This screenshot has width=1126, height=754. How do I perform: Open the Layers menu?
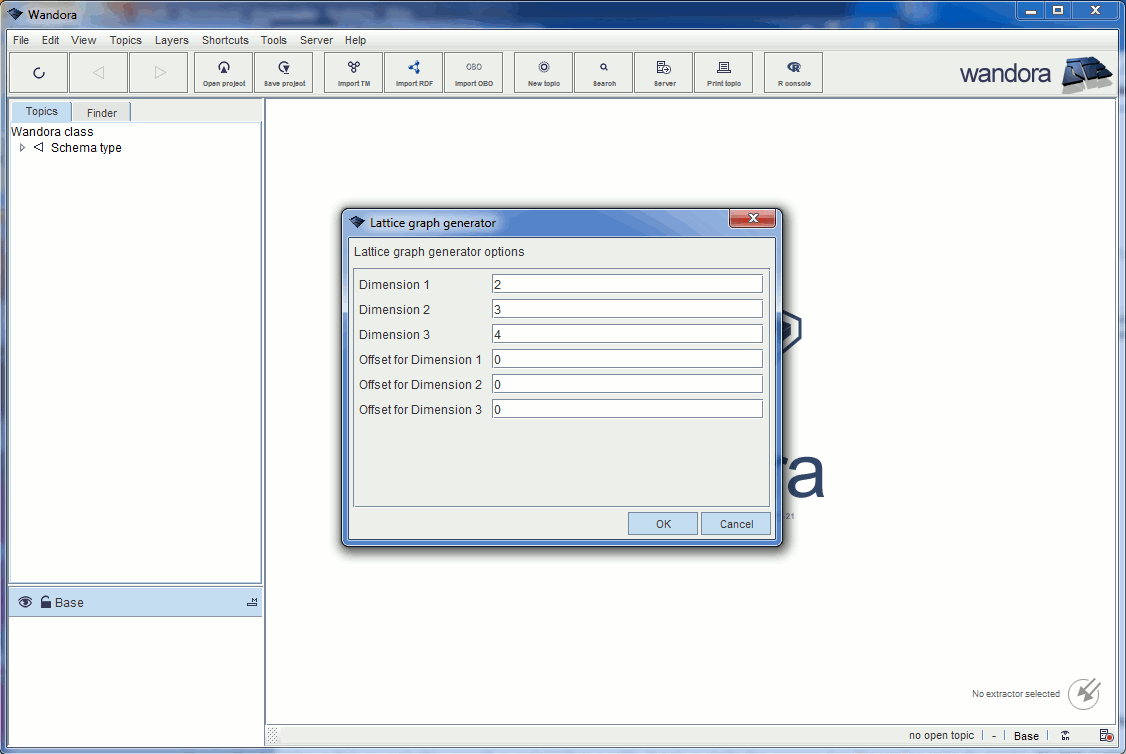(x=171, y=41)
